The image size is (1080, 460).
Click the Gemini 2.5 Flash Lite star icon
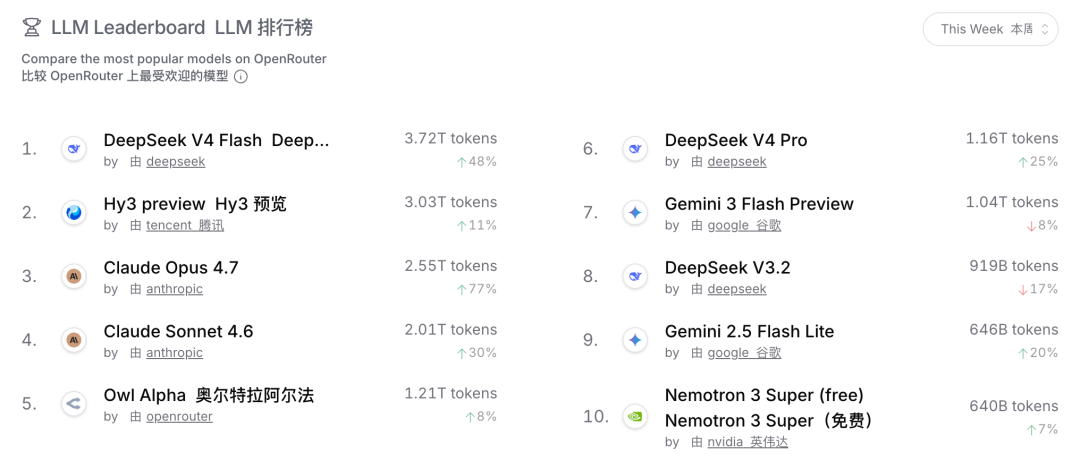pos(634,339)
